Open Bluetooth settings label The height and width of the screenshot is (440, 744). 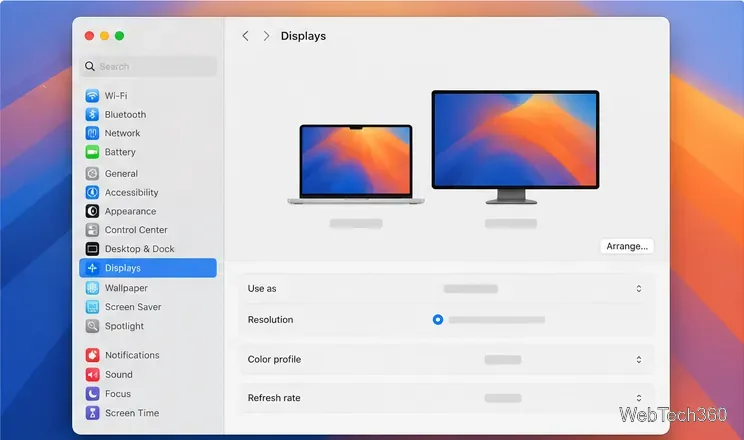click(125, 114)
